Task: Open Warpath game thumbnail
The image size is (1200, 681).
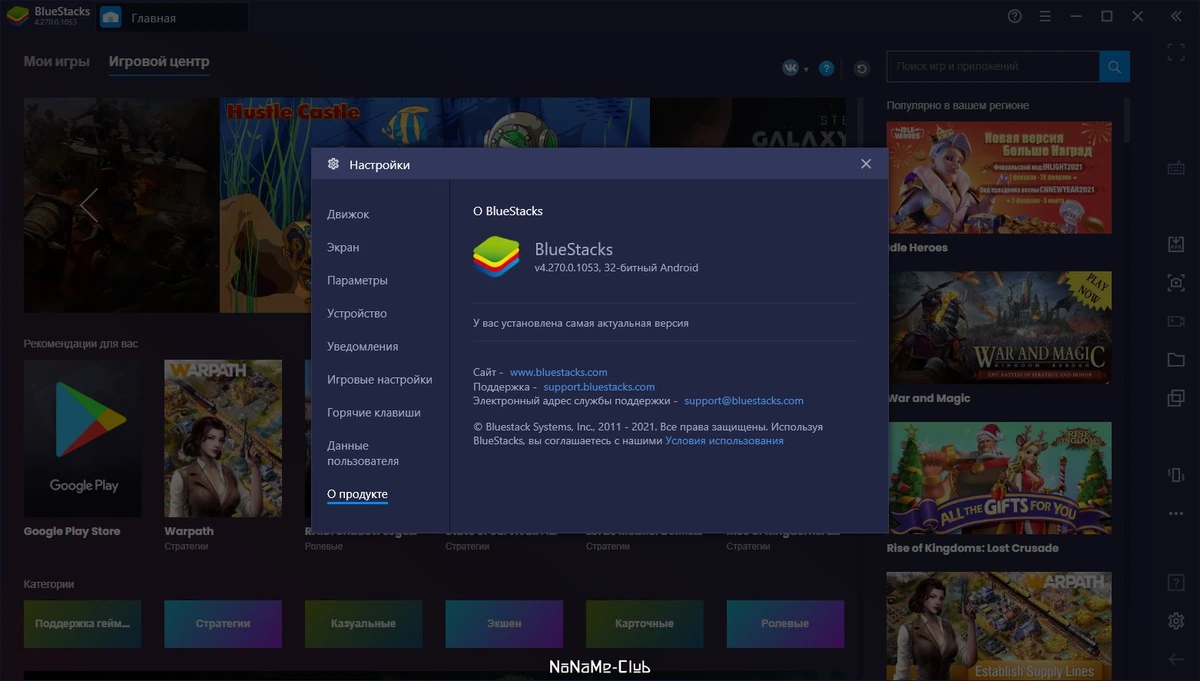Action: pos(223,439)
